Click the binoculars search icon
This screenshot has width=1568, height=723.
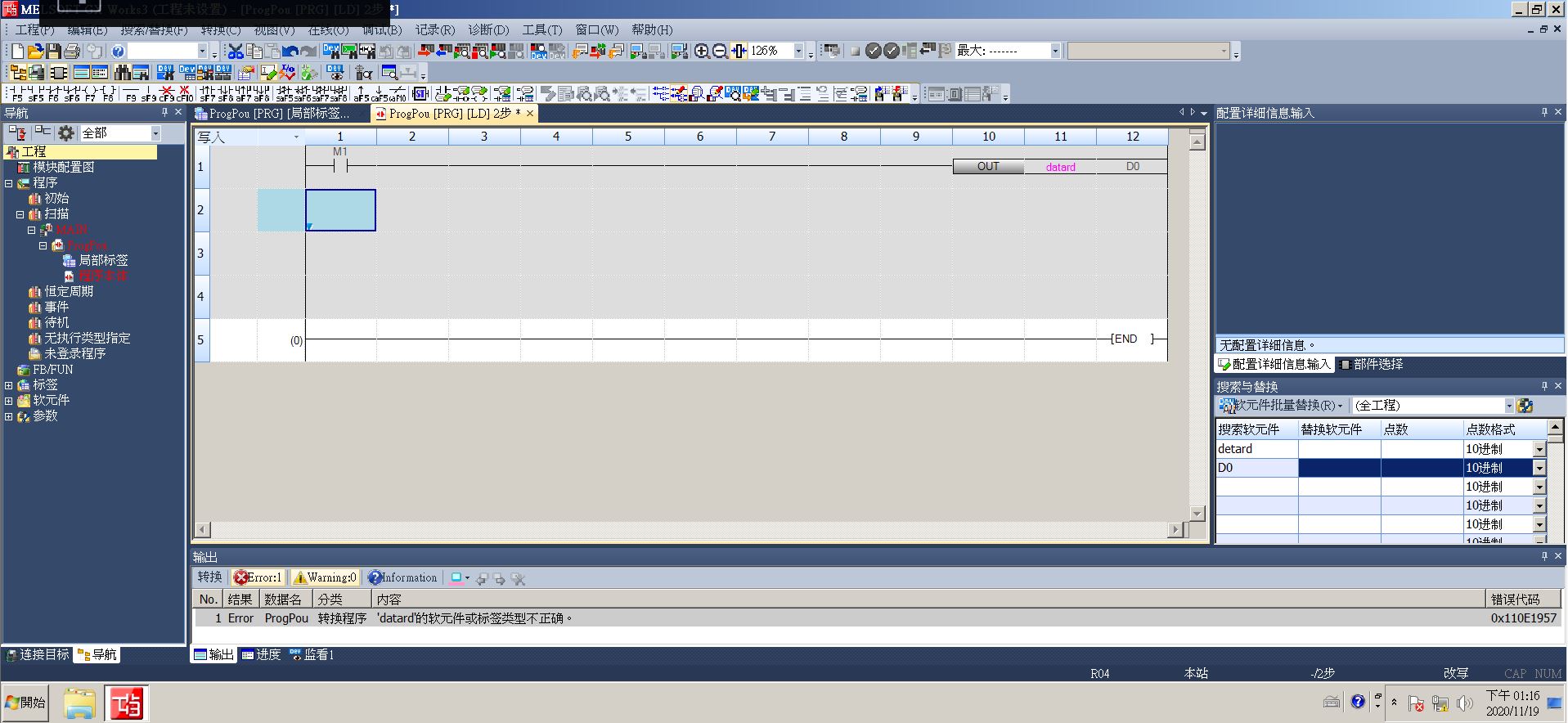tap(123, 73)
